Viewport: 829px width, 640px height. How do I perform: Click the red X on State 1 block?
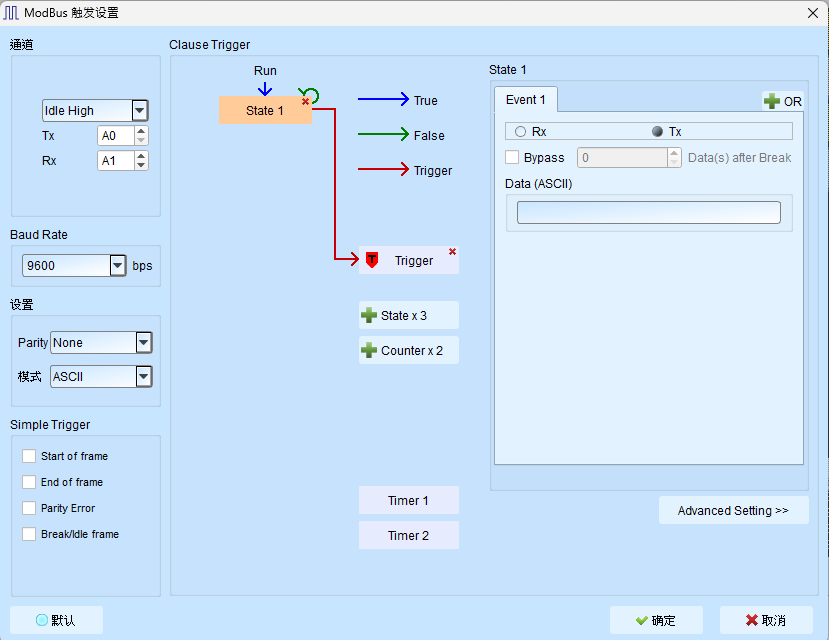(x=305, y=101)
